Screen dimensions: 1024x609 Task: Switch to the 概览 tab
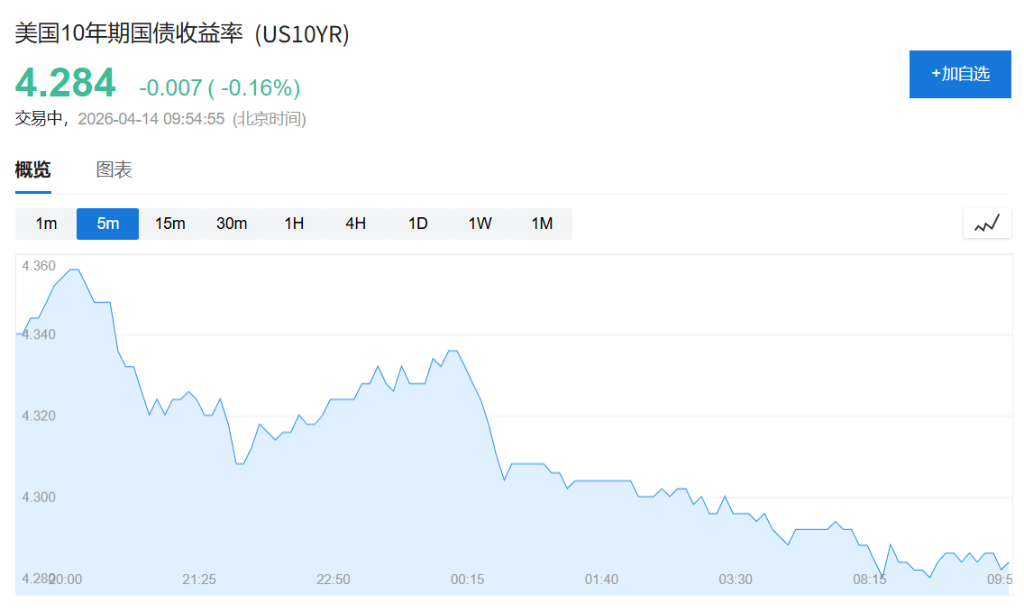click(33, 170)
